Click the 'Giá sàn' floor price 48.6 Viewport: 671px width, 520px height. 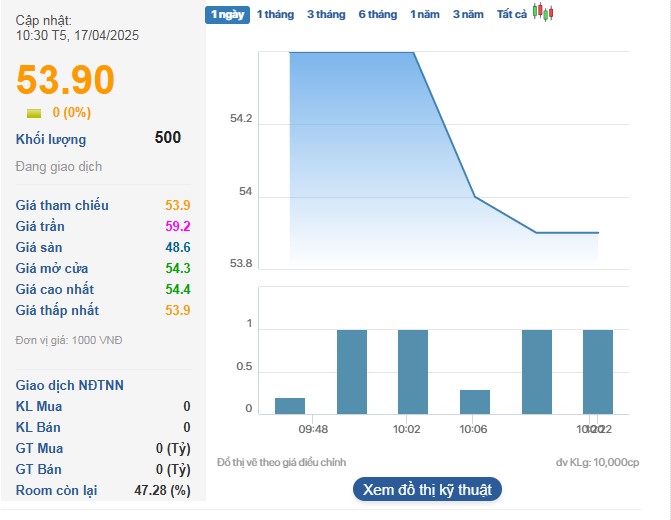[x=178, y=247]
